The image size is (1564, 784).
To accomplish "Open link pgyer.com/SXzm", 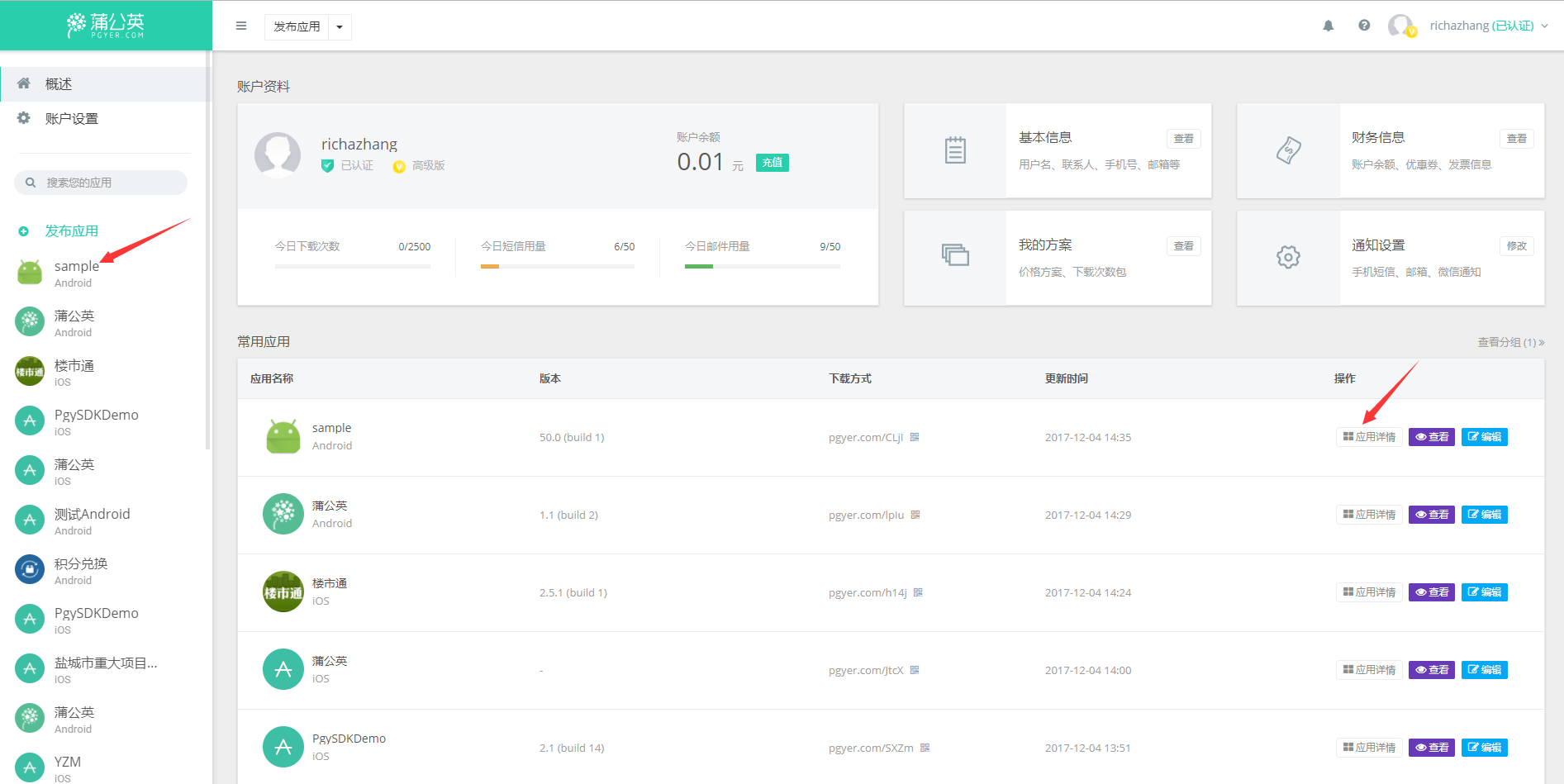I will (x=871, y=748).
